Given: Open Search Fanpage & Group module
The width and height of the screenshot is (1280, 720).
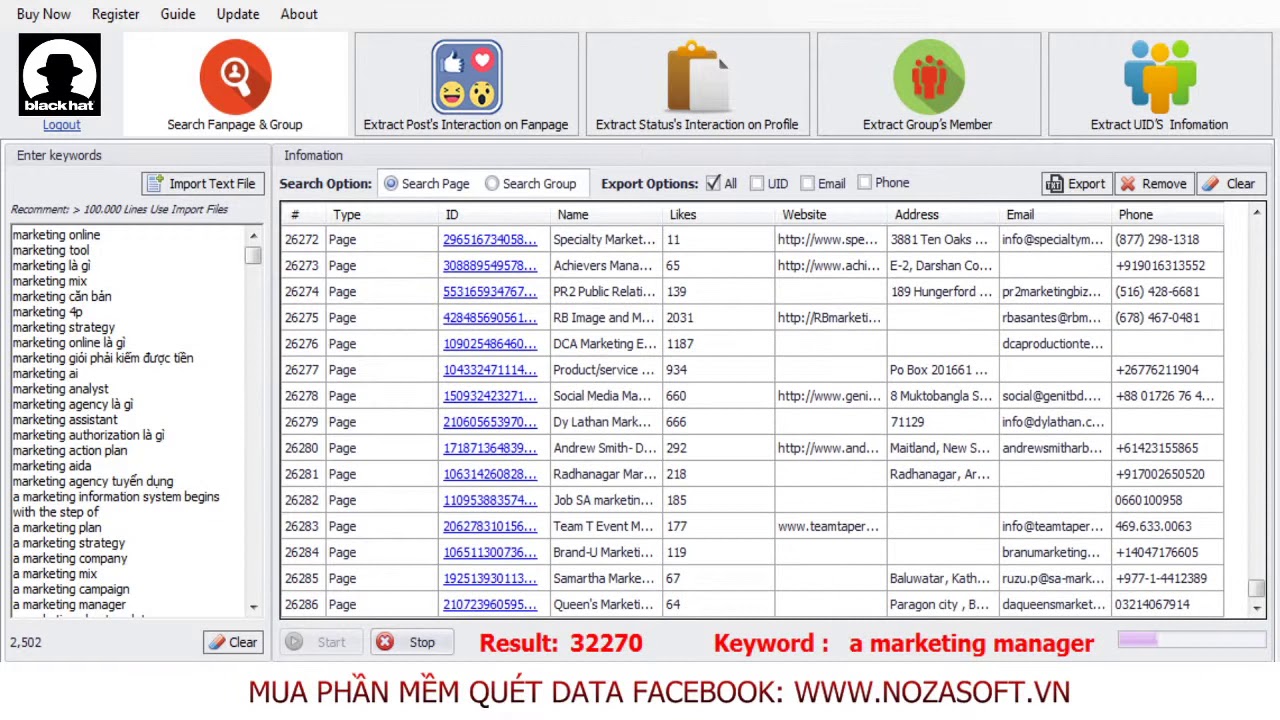Looking at the screenshot, I should [235, 85].
